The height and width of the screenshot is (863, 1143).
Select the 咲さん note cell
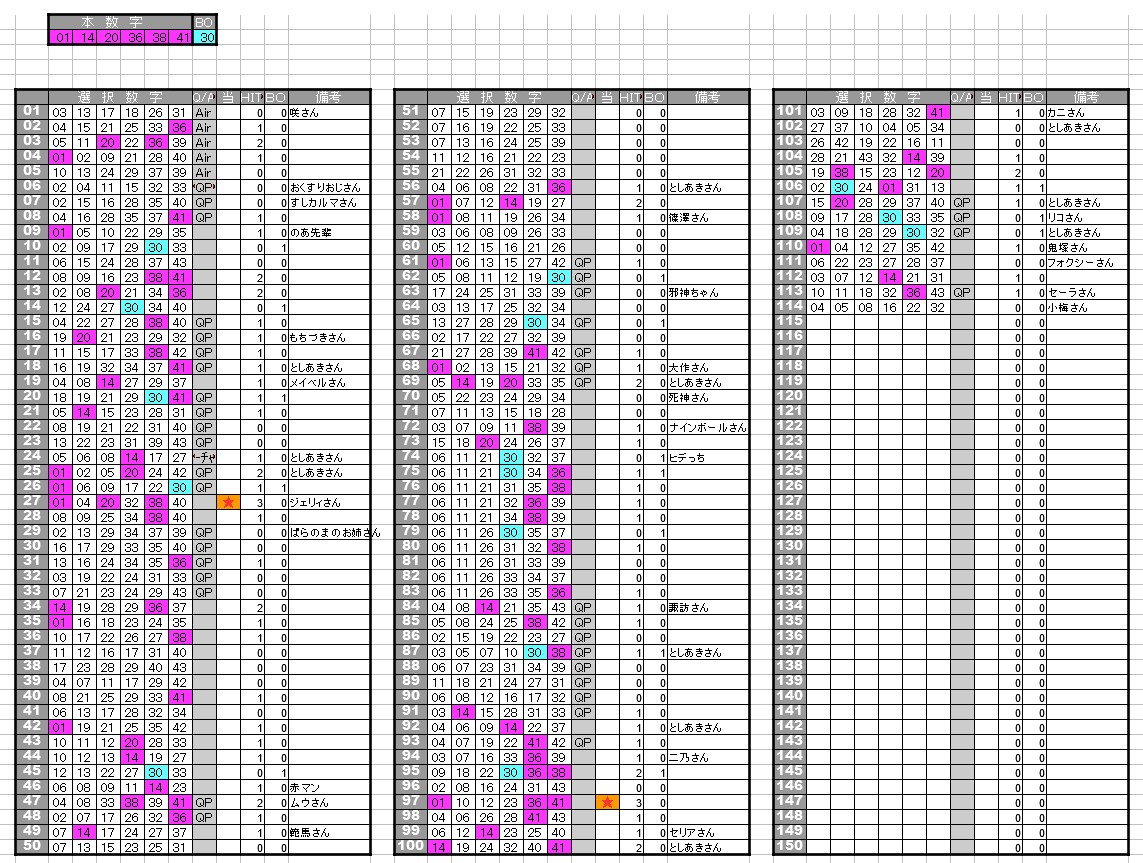[x=329, y=112]
